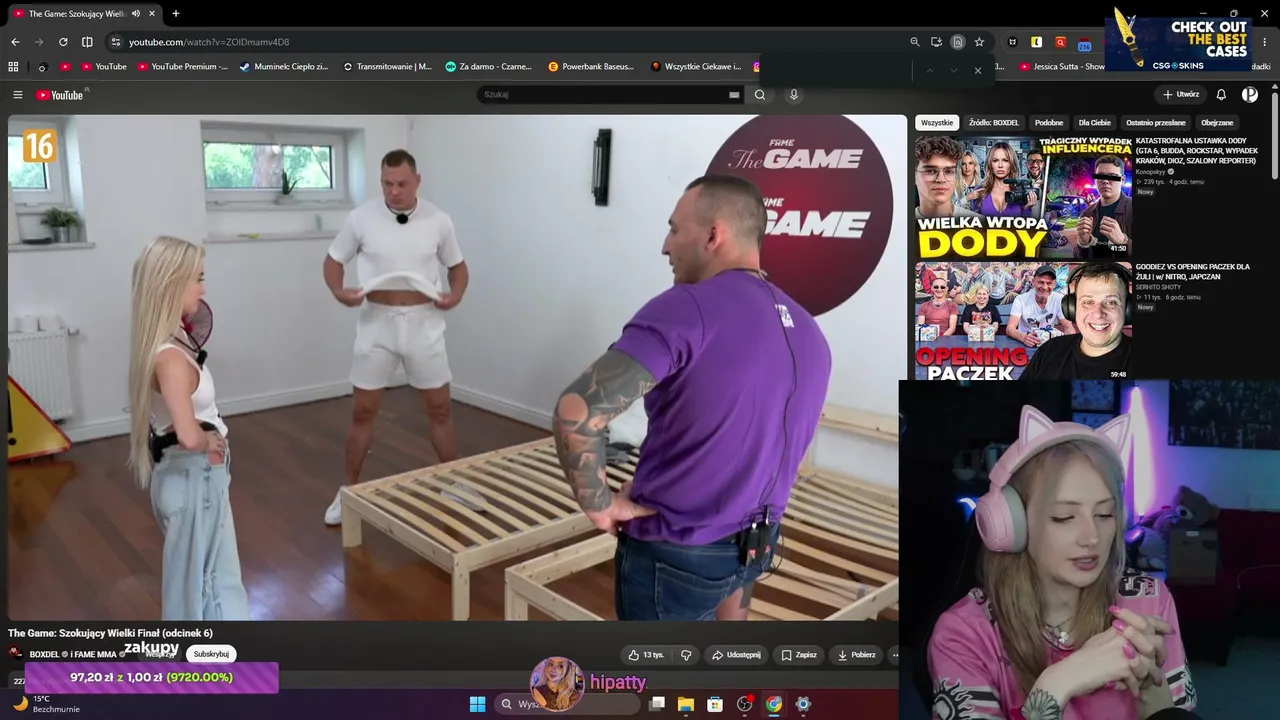This screenshot has height=720, width=1280.
Task: Open the on-screen keyboard in search box
Action: pyautogui.click(x=734, y=95)
